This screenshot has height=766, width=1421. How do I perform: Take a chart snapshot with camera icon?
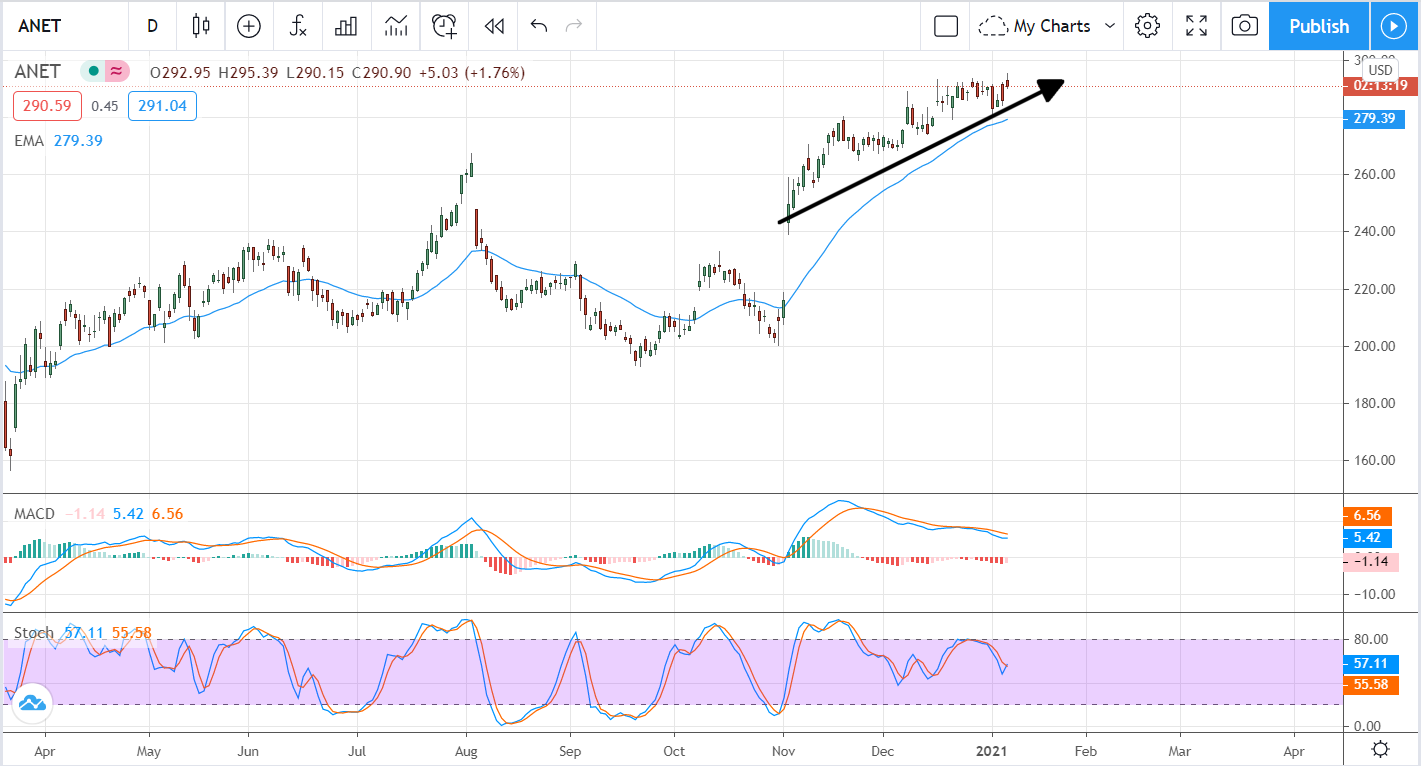coord(1245,26)
